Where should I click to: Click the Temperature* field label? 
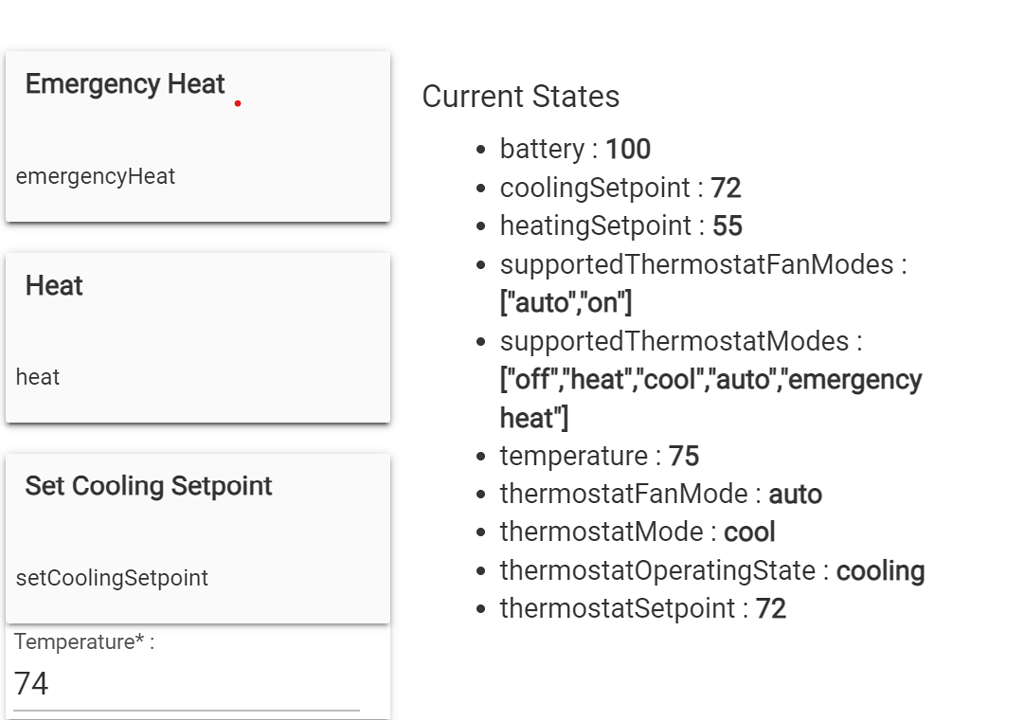(x=84, y=642)
